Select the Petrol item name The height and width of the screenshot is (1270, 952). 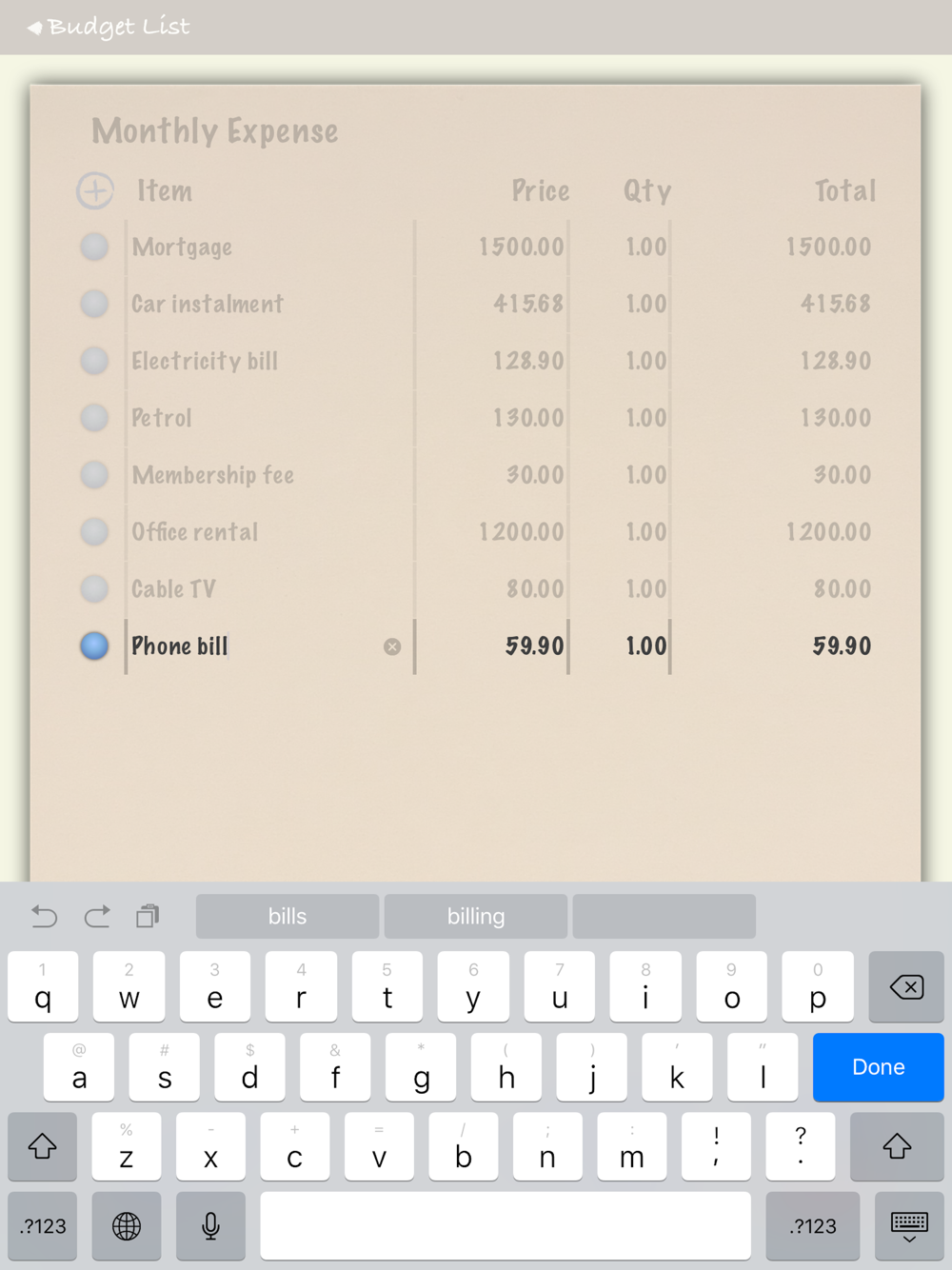pos(162,418)
